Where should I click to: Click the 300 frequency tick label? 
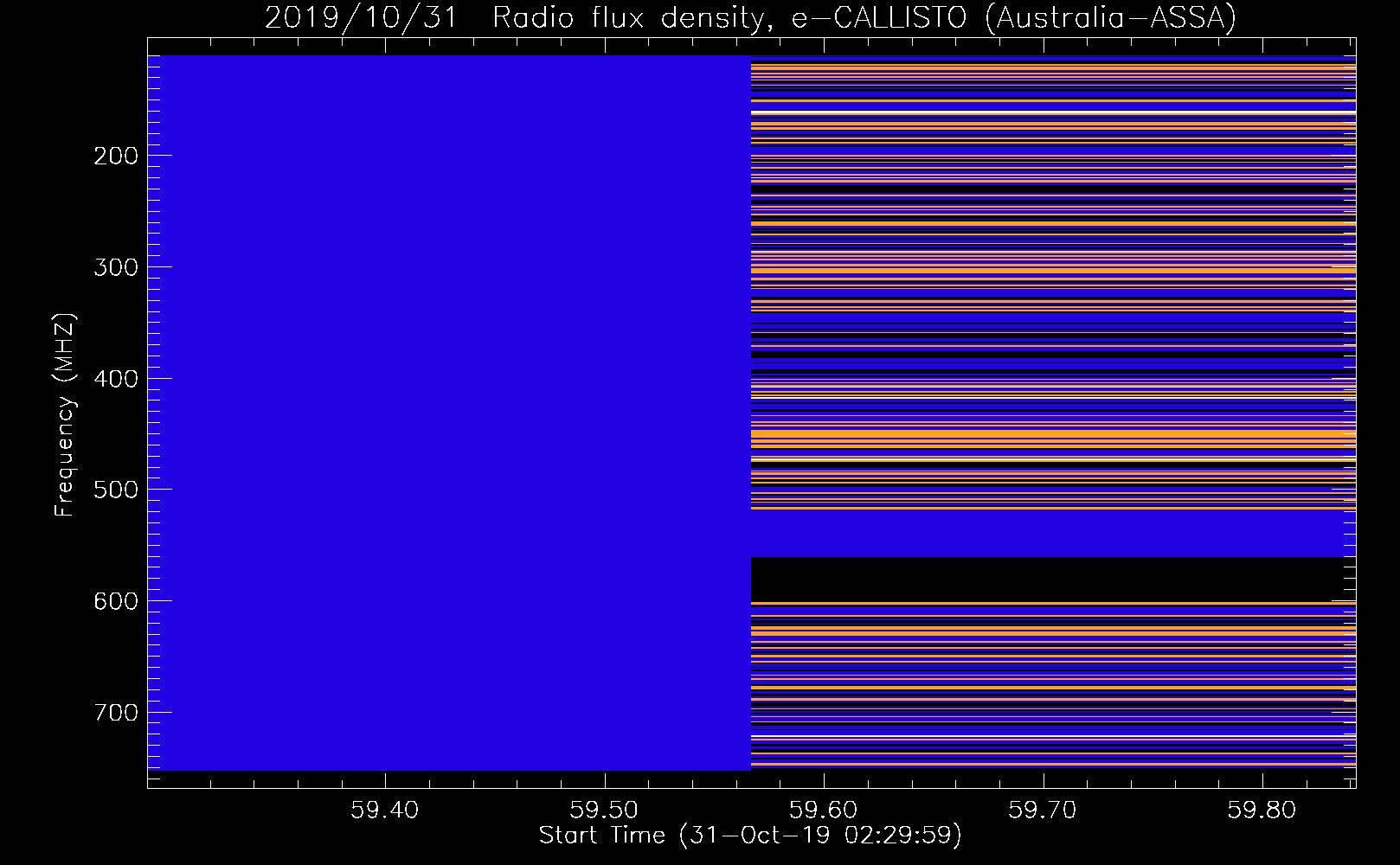[x=116, y=267]
